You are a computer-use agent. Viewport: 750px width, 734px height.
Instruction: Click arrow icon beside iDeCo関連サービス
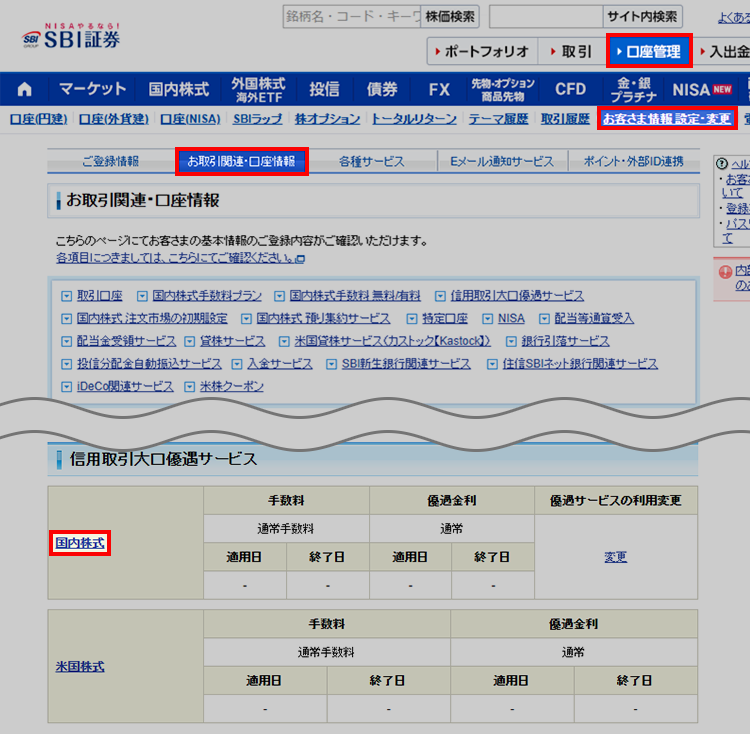pyautogui.click(x=66, y=387)
